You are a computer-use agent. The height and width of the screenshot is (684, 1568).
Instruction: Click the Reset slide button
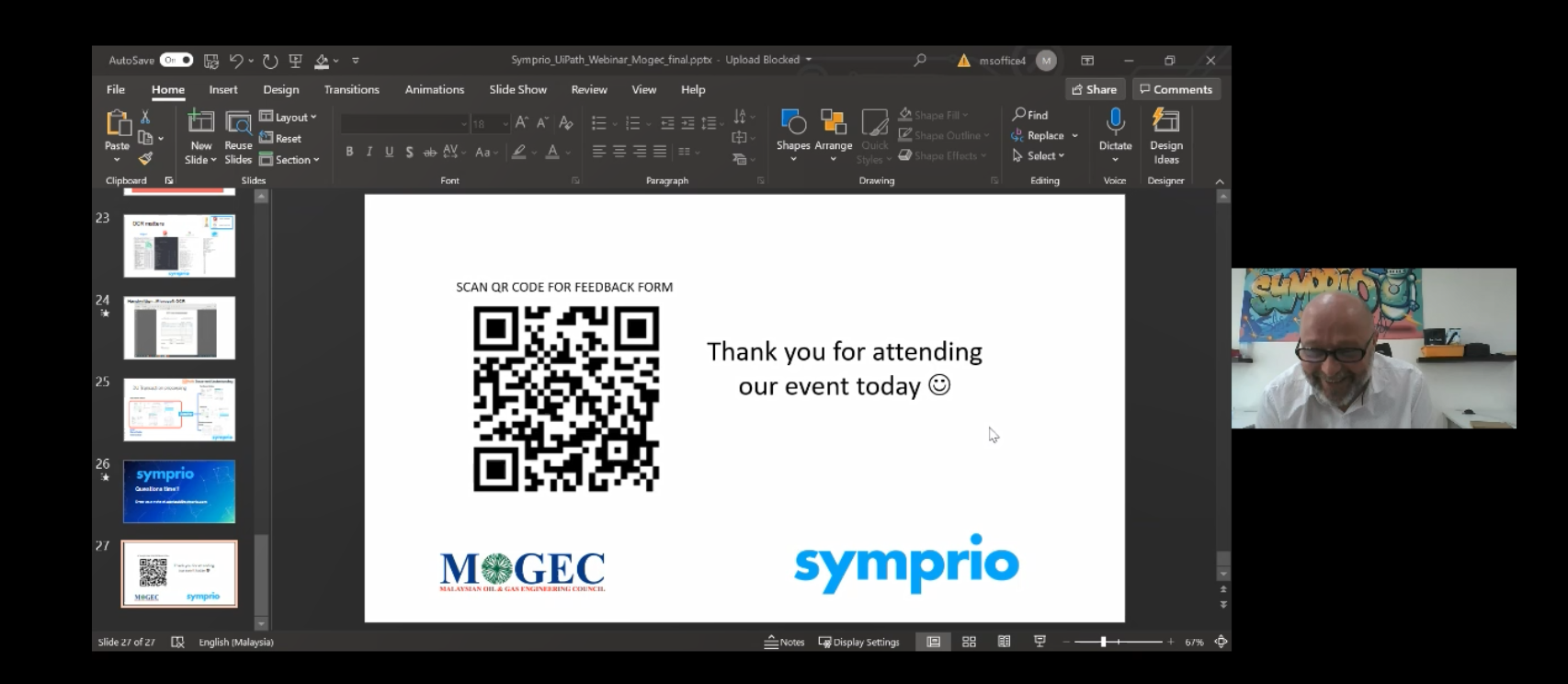280,138
